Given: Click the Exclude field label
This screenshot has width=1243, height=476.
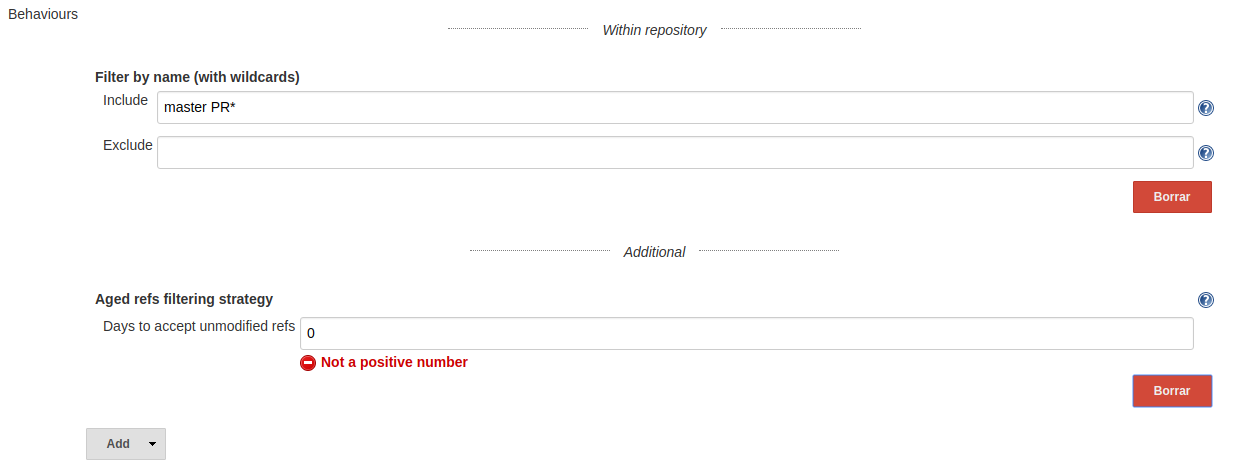Looking at the screenshot, I should pyautogui.click(x=128, y=145).
